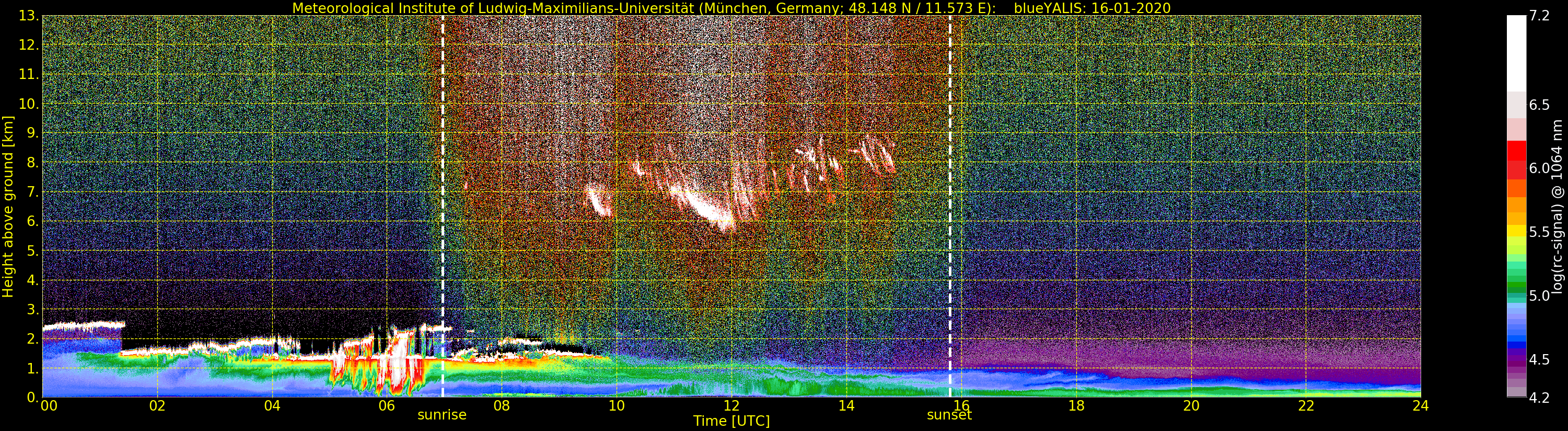
Task: Click the 'sunset' label below the axis
Action: pos(949,415)
